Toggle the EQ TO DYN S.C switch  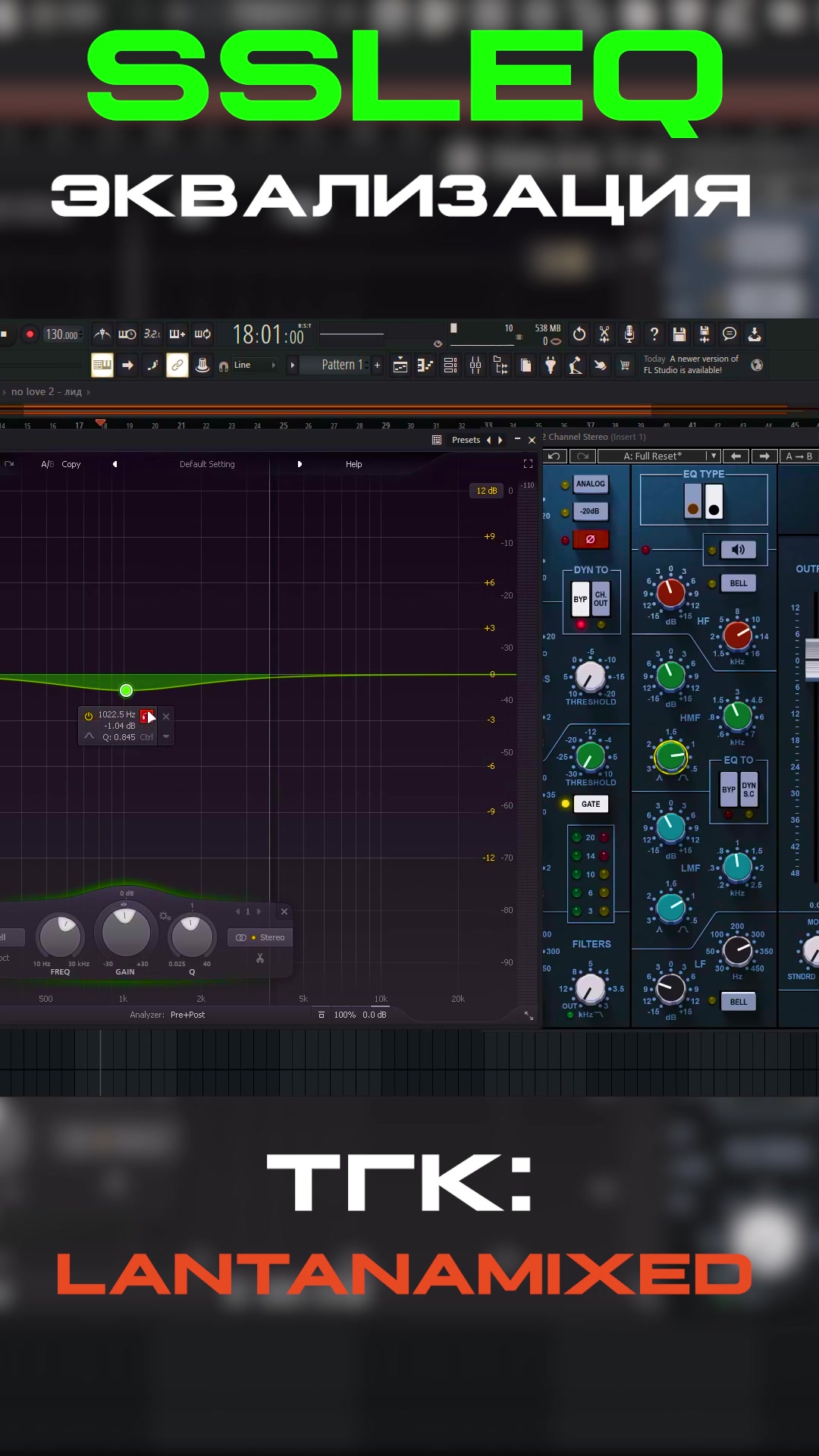tap(749, 789)
